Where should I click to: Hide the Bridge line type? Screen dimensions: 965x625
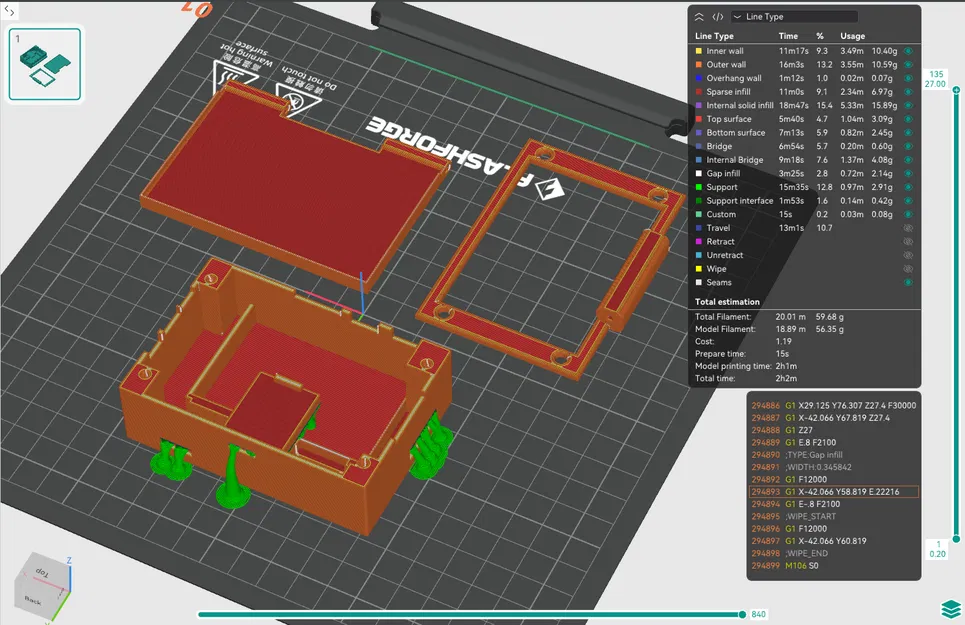pyautogui.click(x=908, y=146)
